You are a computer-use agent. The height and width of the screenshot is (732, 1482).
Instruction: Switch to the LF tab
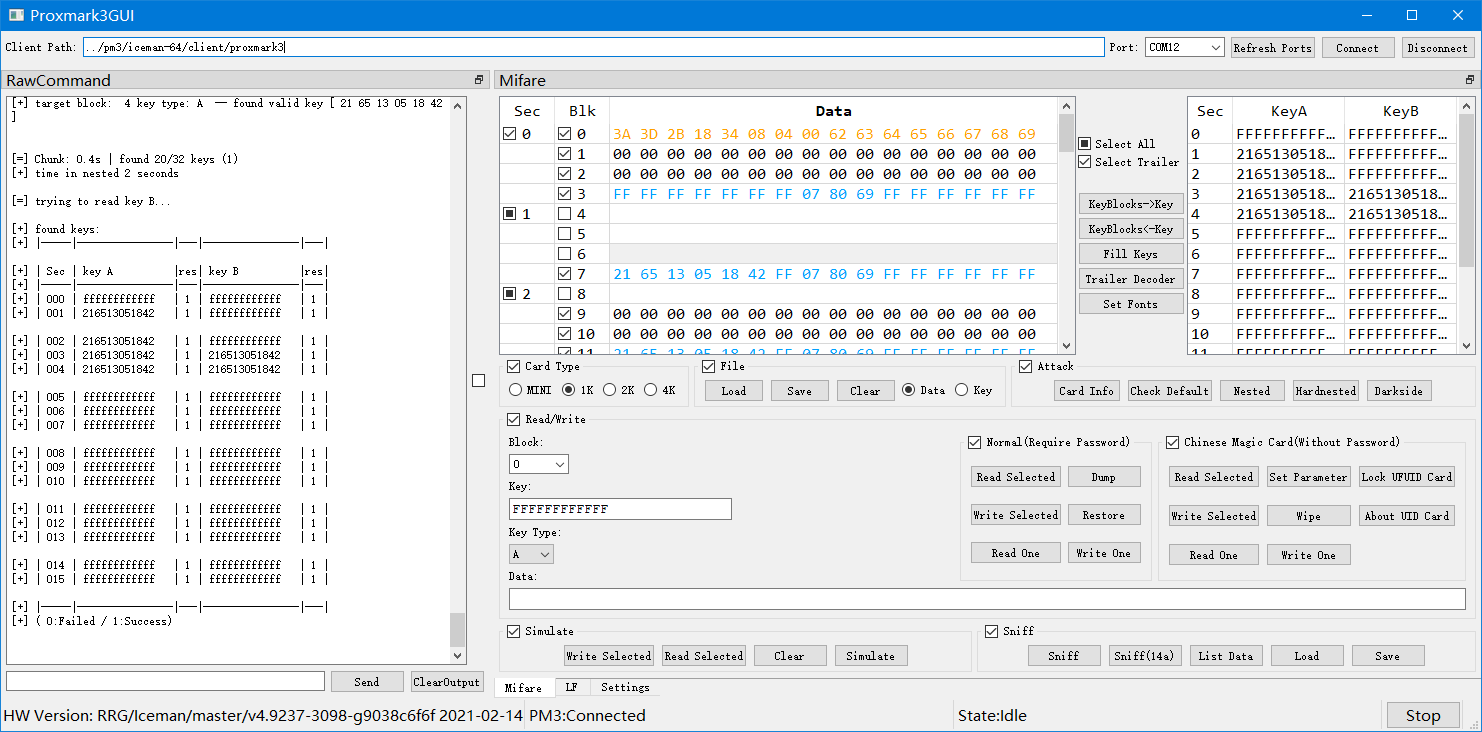point(571,687)
